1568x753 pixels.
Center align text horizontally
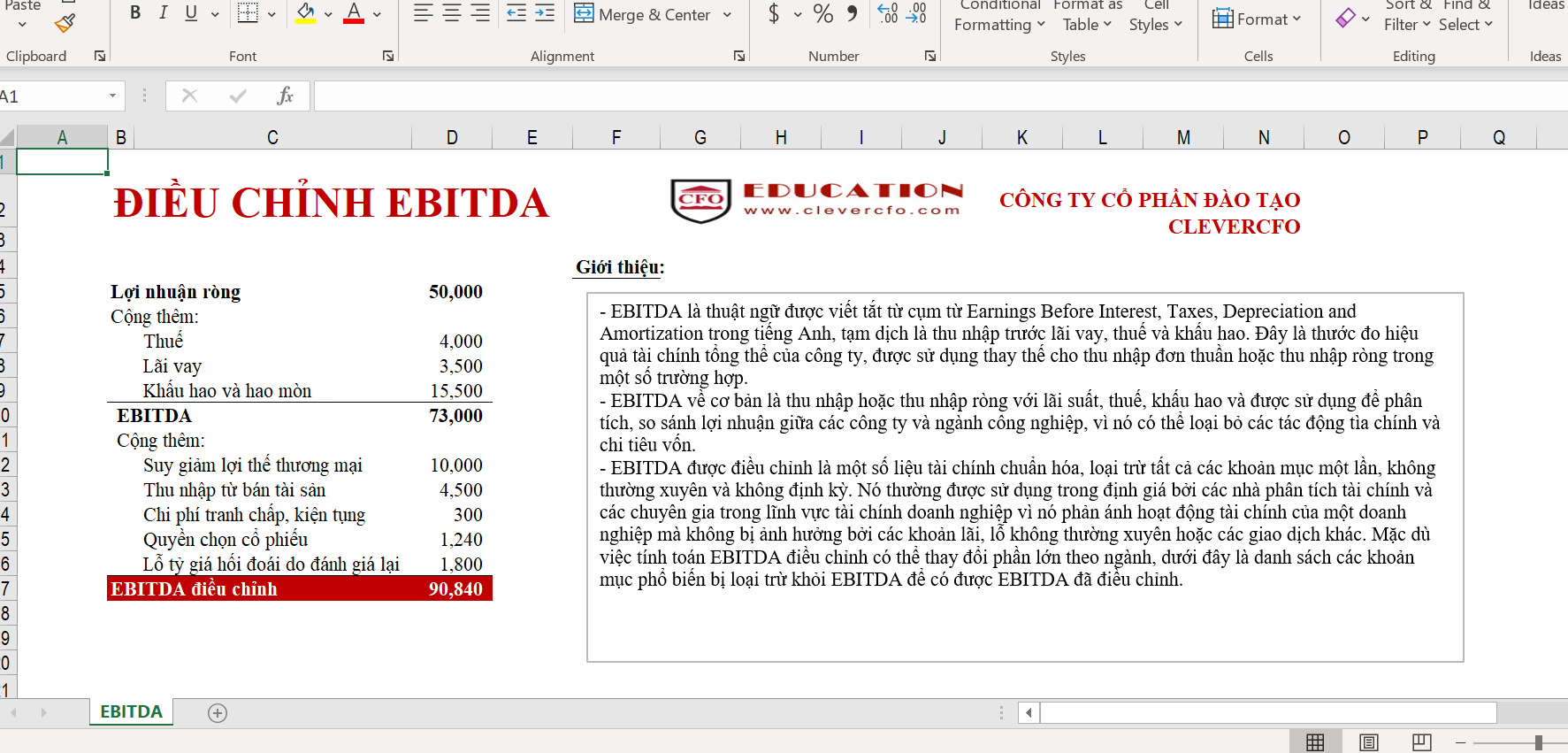click(452, 14)
